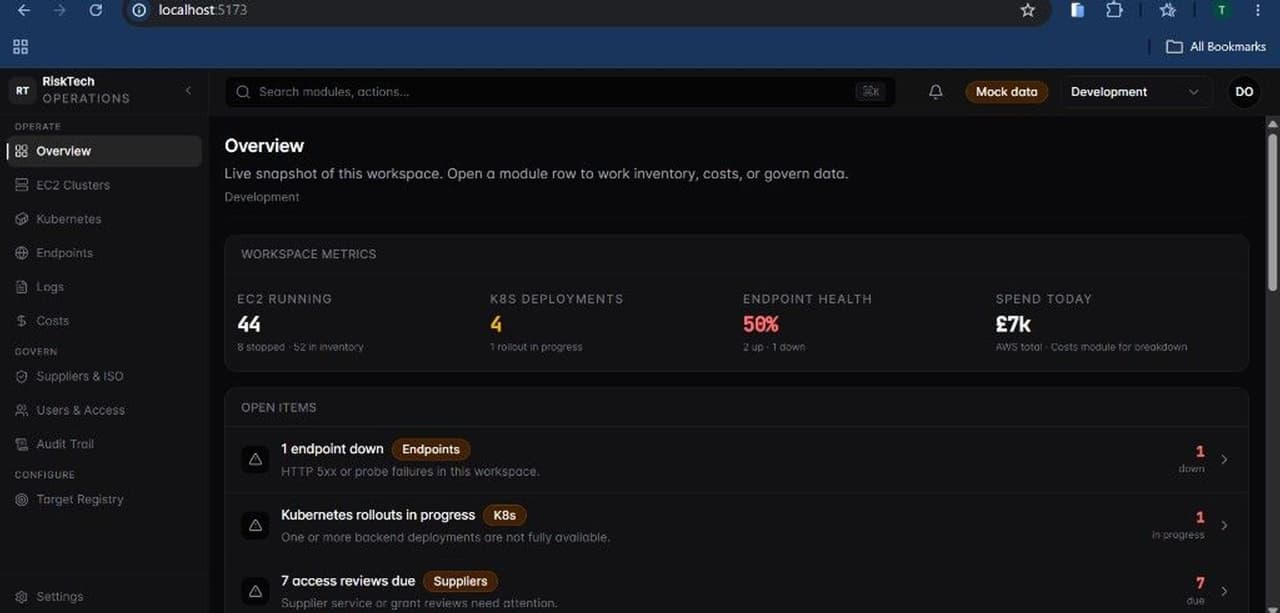Click the notifications bell icon
Viewport: 1280px width, 613px height.
coord(935,92)
